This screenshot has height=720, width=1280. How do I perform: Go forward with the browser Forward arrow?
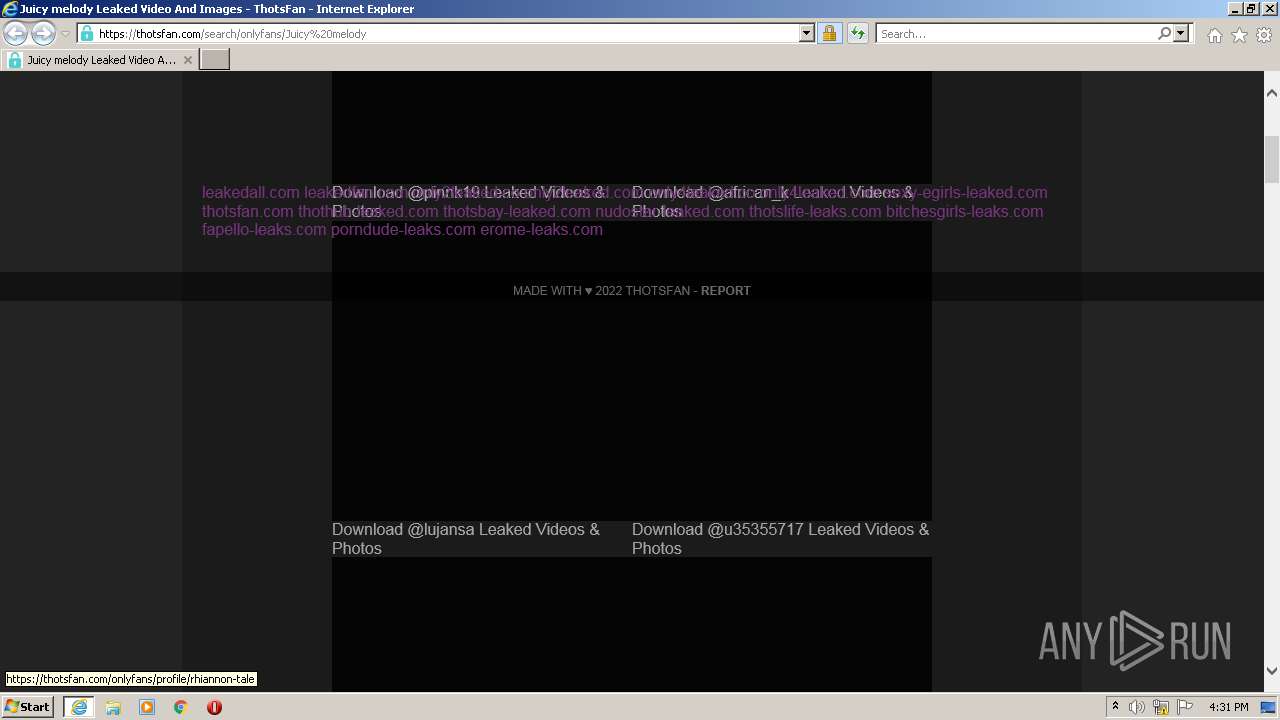click(43, 33)
